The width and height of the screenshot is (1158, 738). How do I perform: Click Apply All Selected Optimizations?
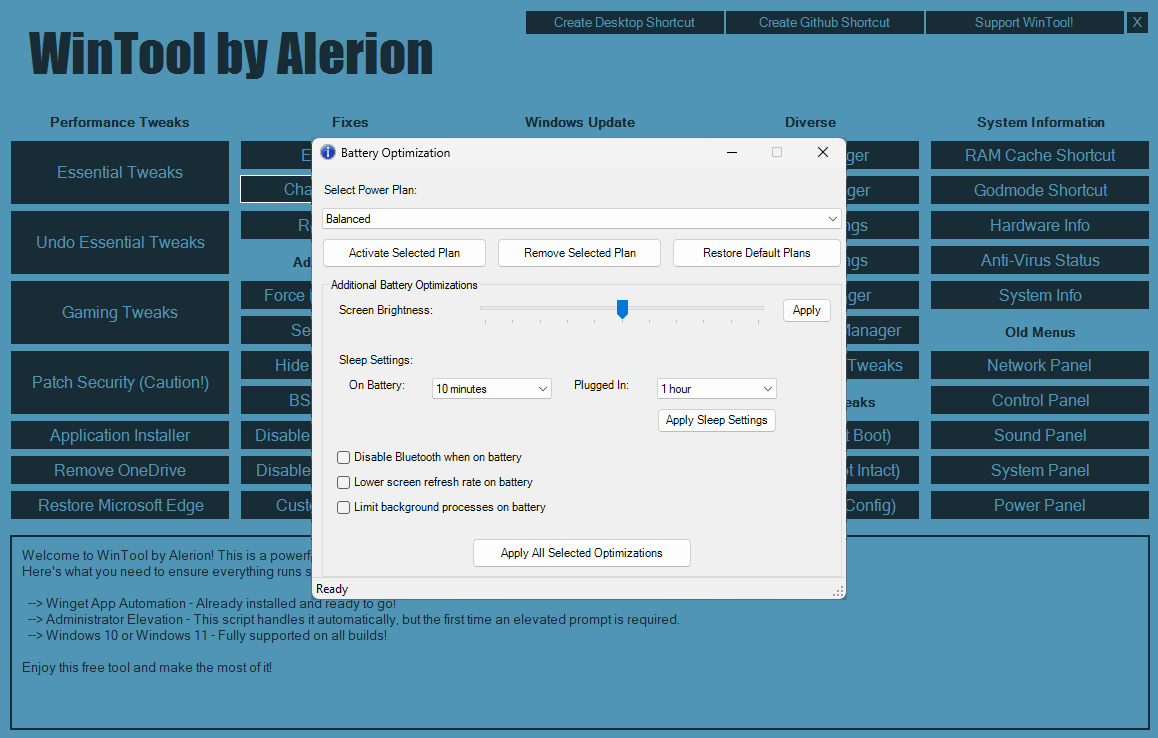(x=581, y=553)
